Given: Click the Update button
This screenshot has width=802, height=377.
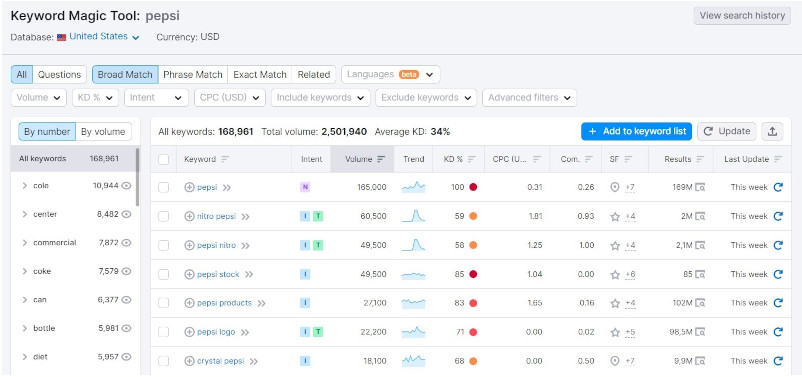Looking at the screenshot, I should pos(727,131).
